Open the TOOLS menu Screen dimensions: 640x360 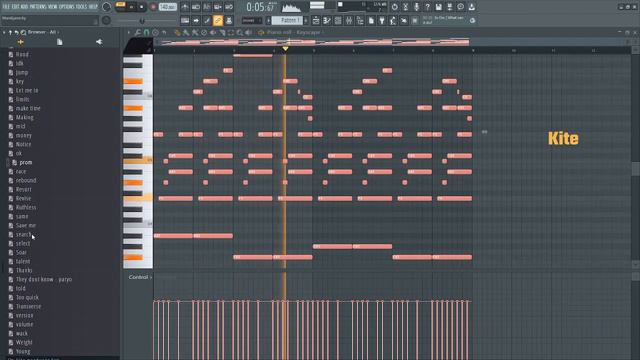click(81, 7)
